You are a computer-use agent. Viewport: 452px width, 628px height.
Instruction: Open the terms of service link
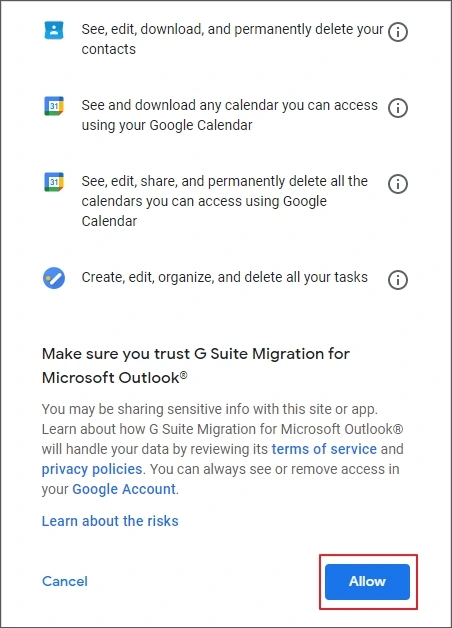pyautogui.click(x=324, y=449)
